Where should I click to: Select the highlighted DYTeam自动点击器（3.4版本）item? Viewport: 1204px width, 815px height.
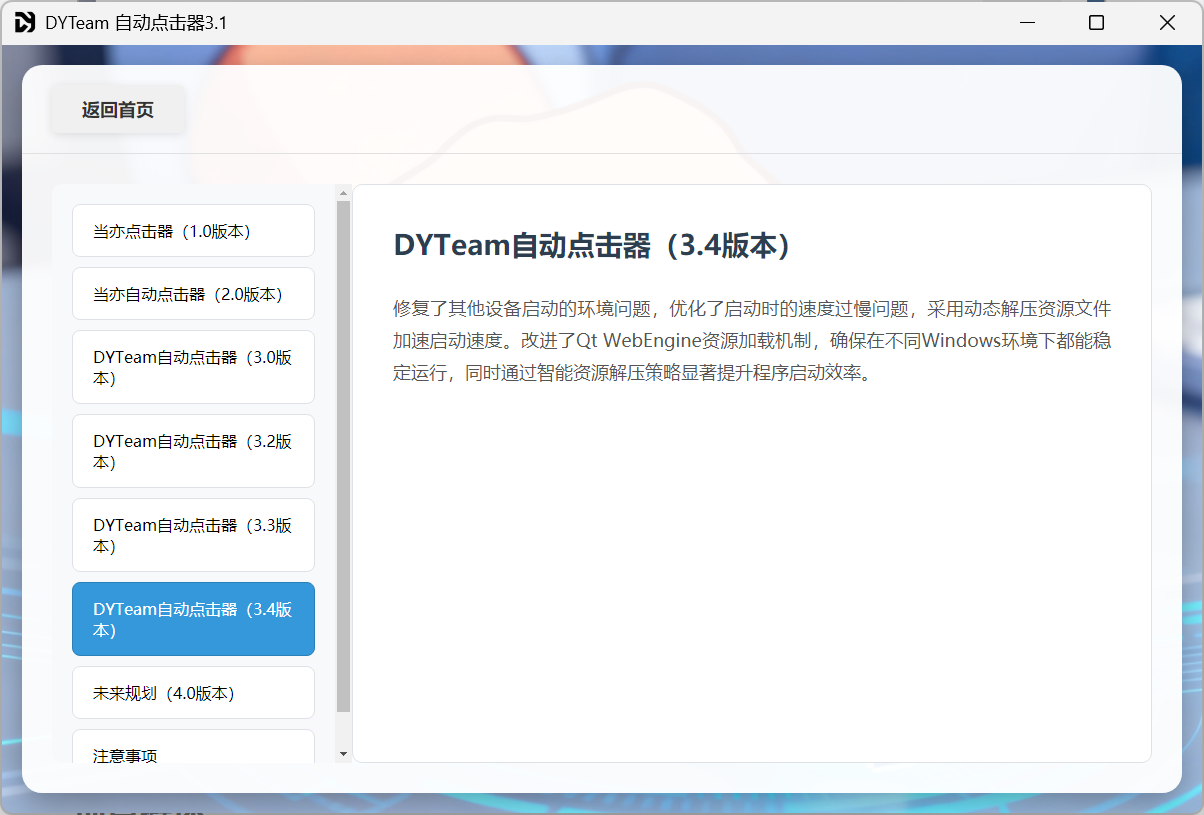193,619
